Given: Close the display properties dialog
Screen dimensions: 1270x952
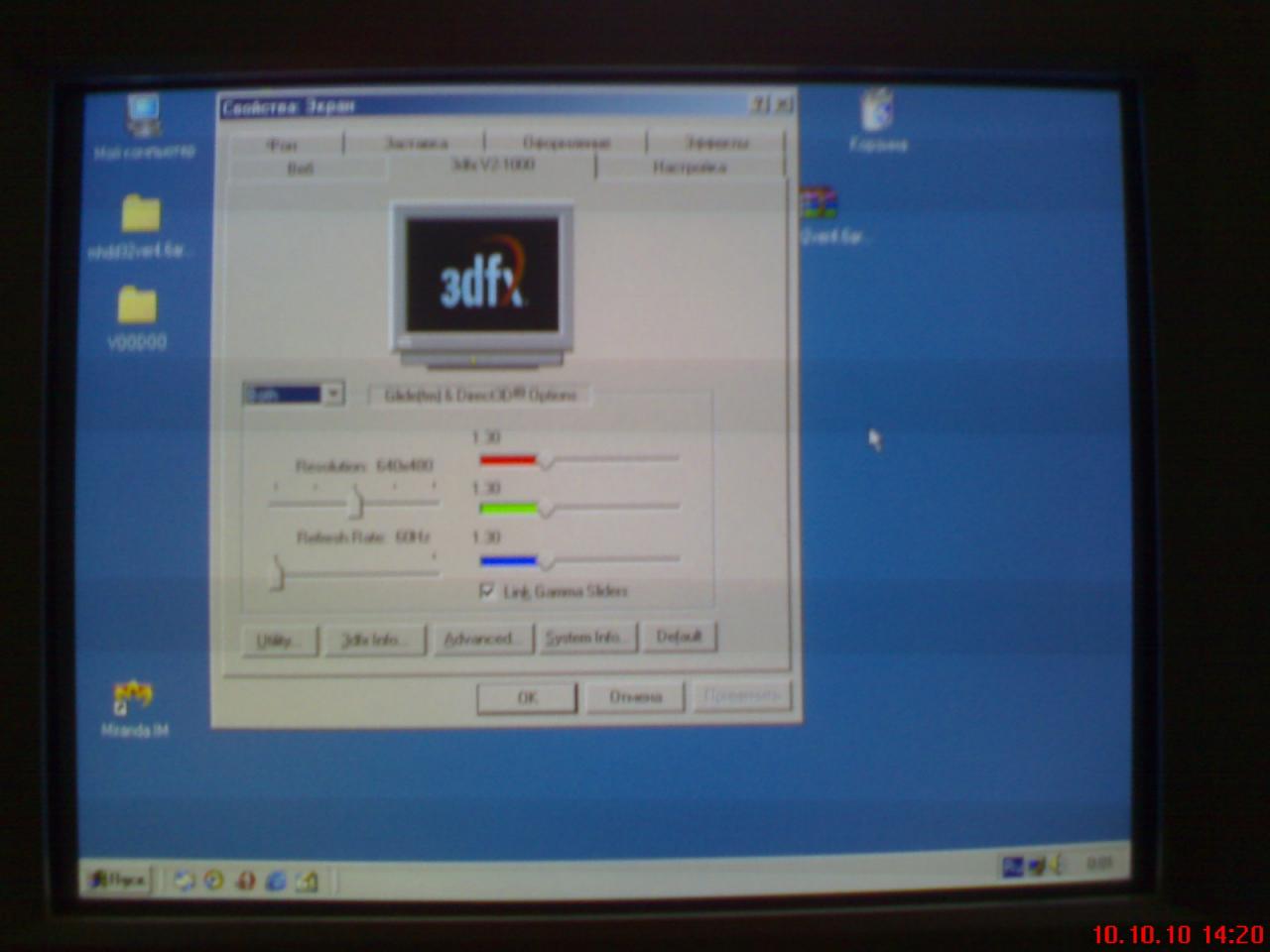Looking at the screenshot, I should pos(782,104).
